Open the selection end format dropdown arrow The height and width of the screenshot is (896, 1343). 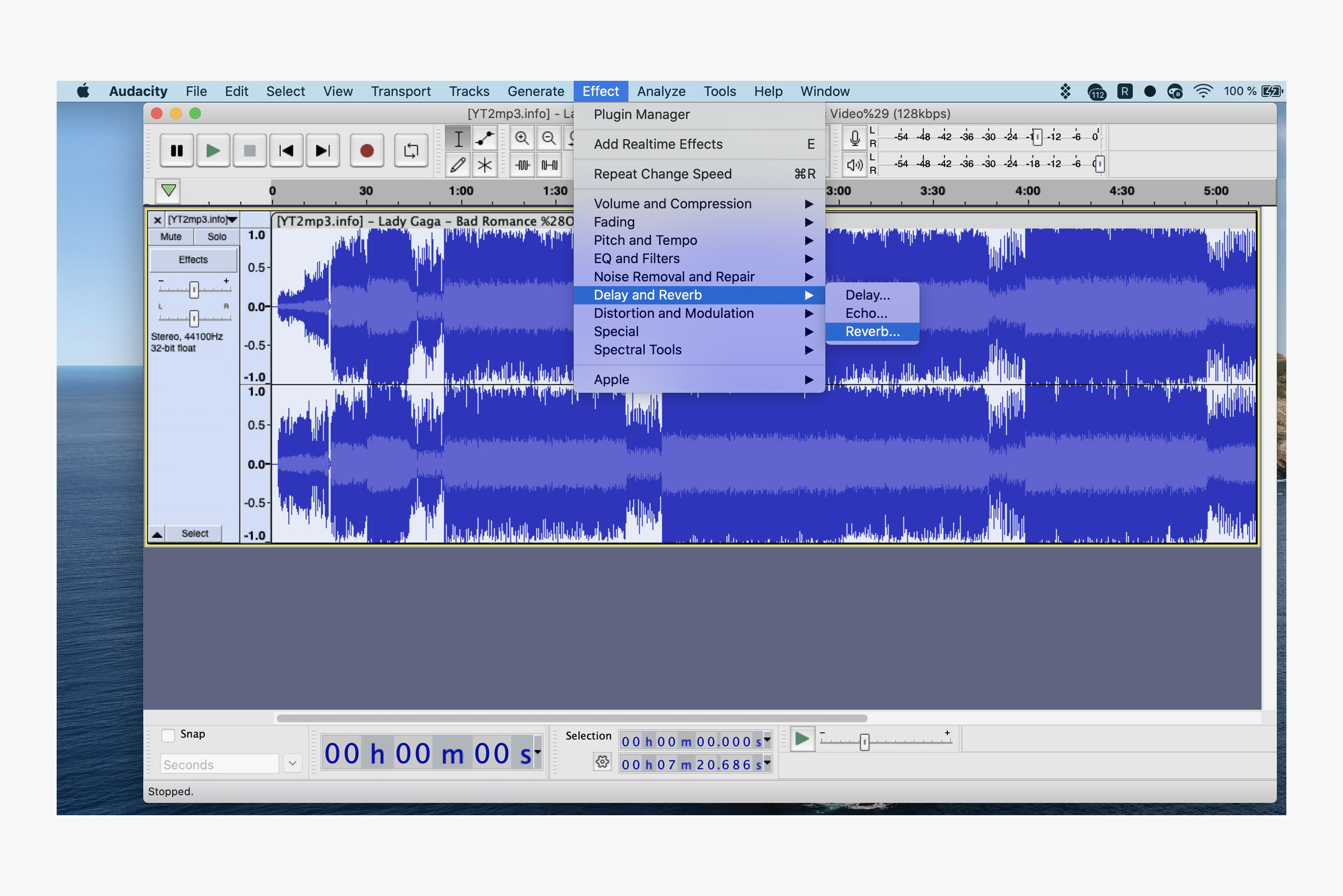[767, 763]
